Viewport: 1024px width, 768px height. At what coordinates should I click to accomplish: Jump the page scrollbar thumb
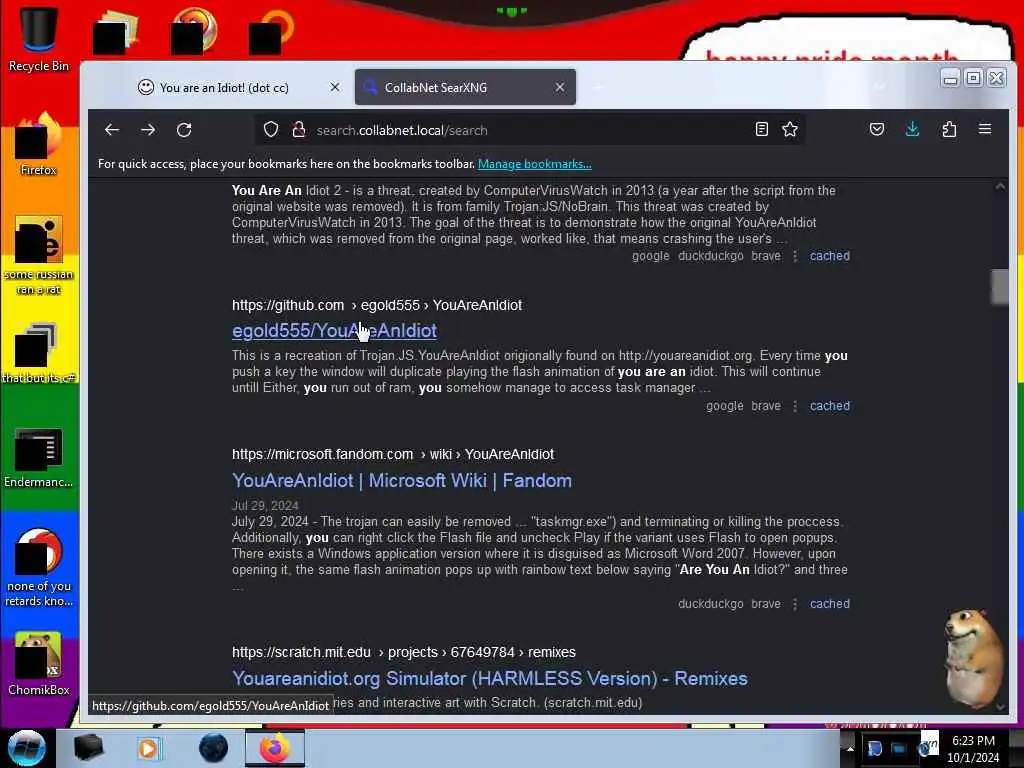pos(1000,287)
